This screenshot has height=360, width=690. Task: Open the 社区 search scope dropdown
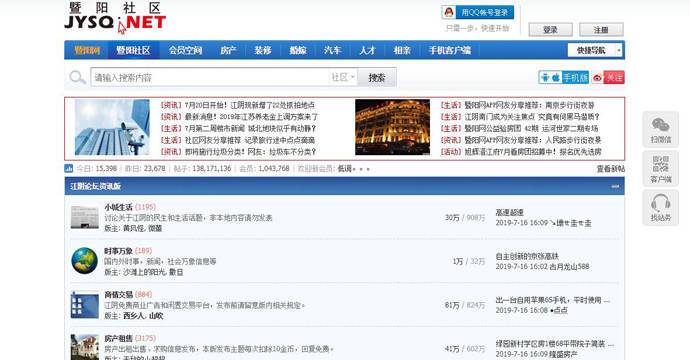click(343, 77)
